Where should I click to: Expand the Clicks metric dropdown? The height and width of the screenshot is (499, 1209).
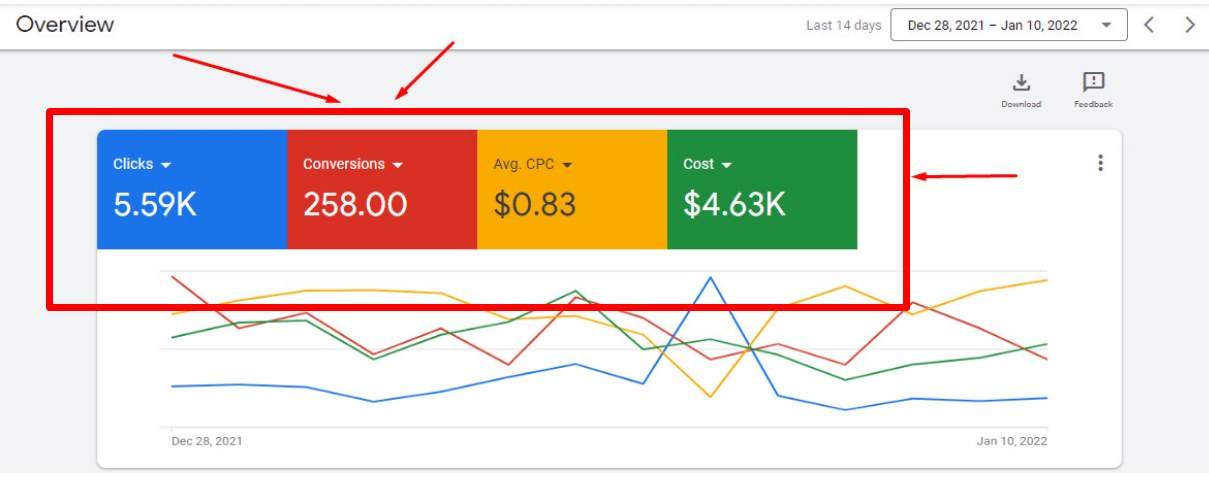tap(166, 165)
